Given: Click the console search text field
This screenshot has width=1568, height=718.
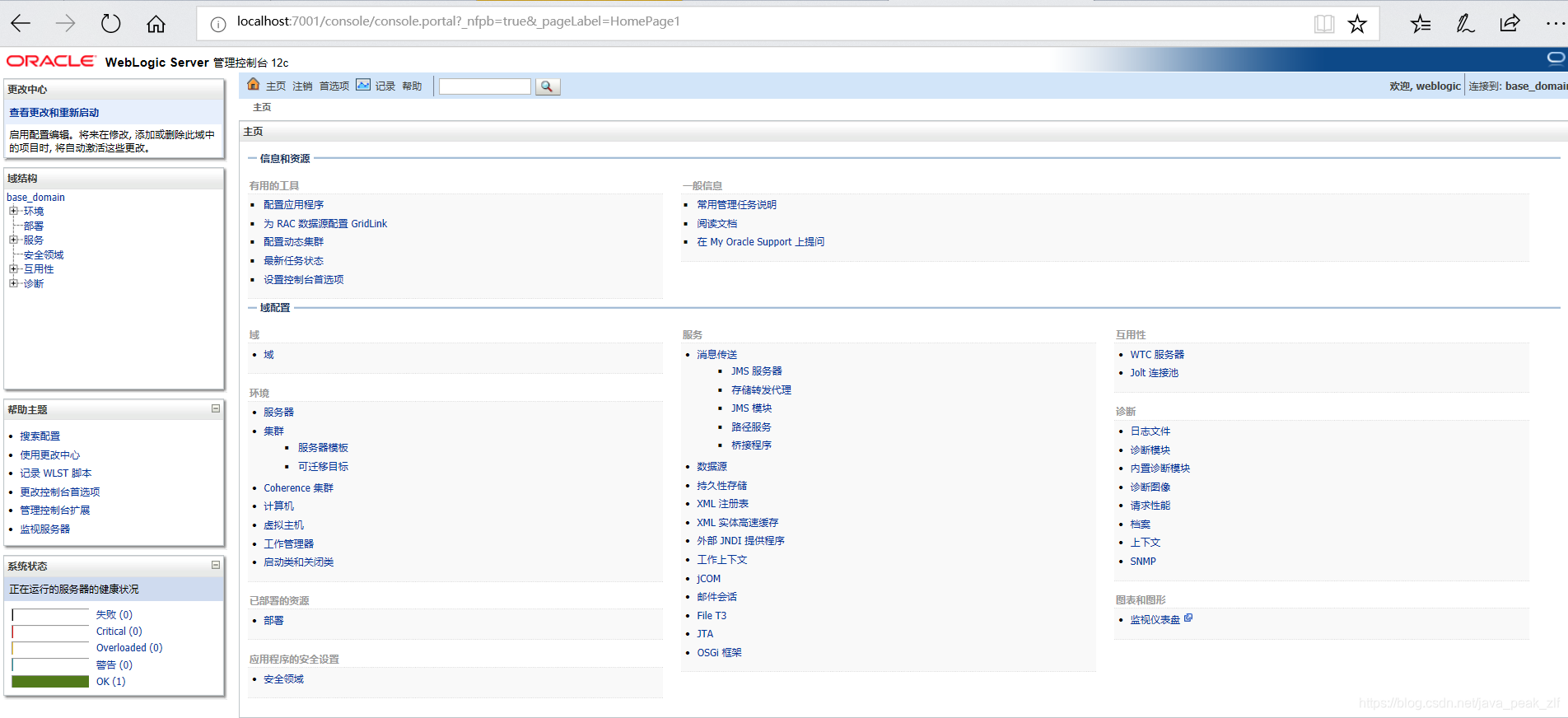Looking at the screenshot, I should click(485, 86).
